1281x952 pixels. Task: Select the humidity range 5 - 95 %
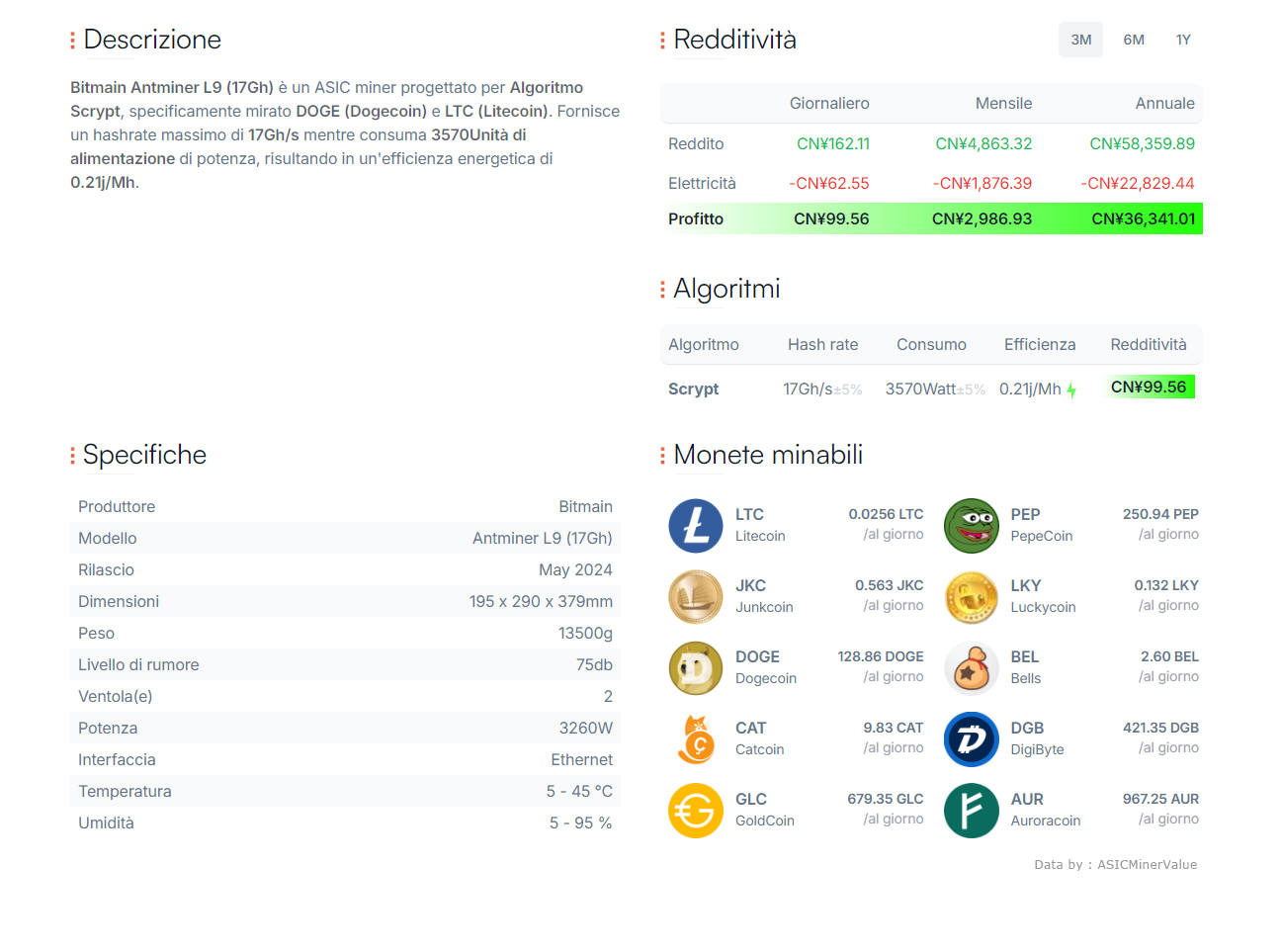(581, 823)
